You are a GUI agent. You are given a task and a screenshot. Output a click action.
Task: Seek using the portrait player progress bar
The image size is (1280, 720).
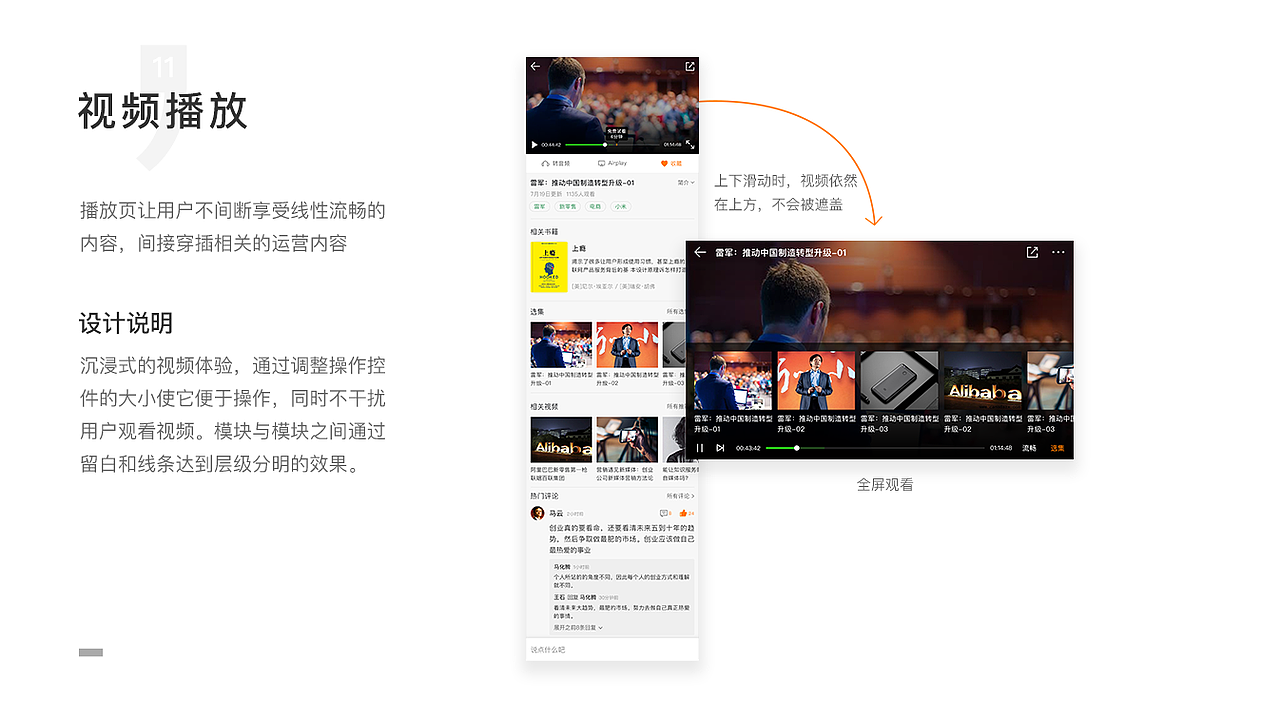click(x=612, y=145)
